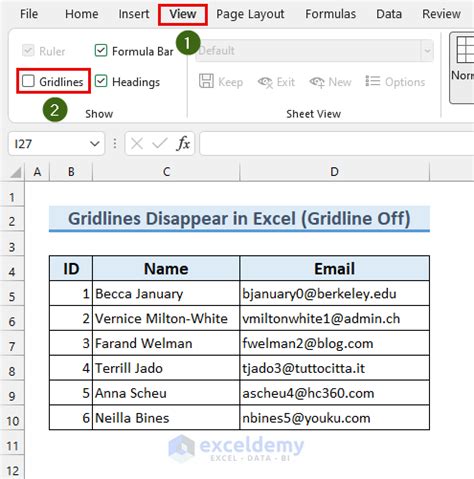
Task: Click email vmiltonwhite1@admin.ch cell
Action: [x=335, y=319]
